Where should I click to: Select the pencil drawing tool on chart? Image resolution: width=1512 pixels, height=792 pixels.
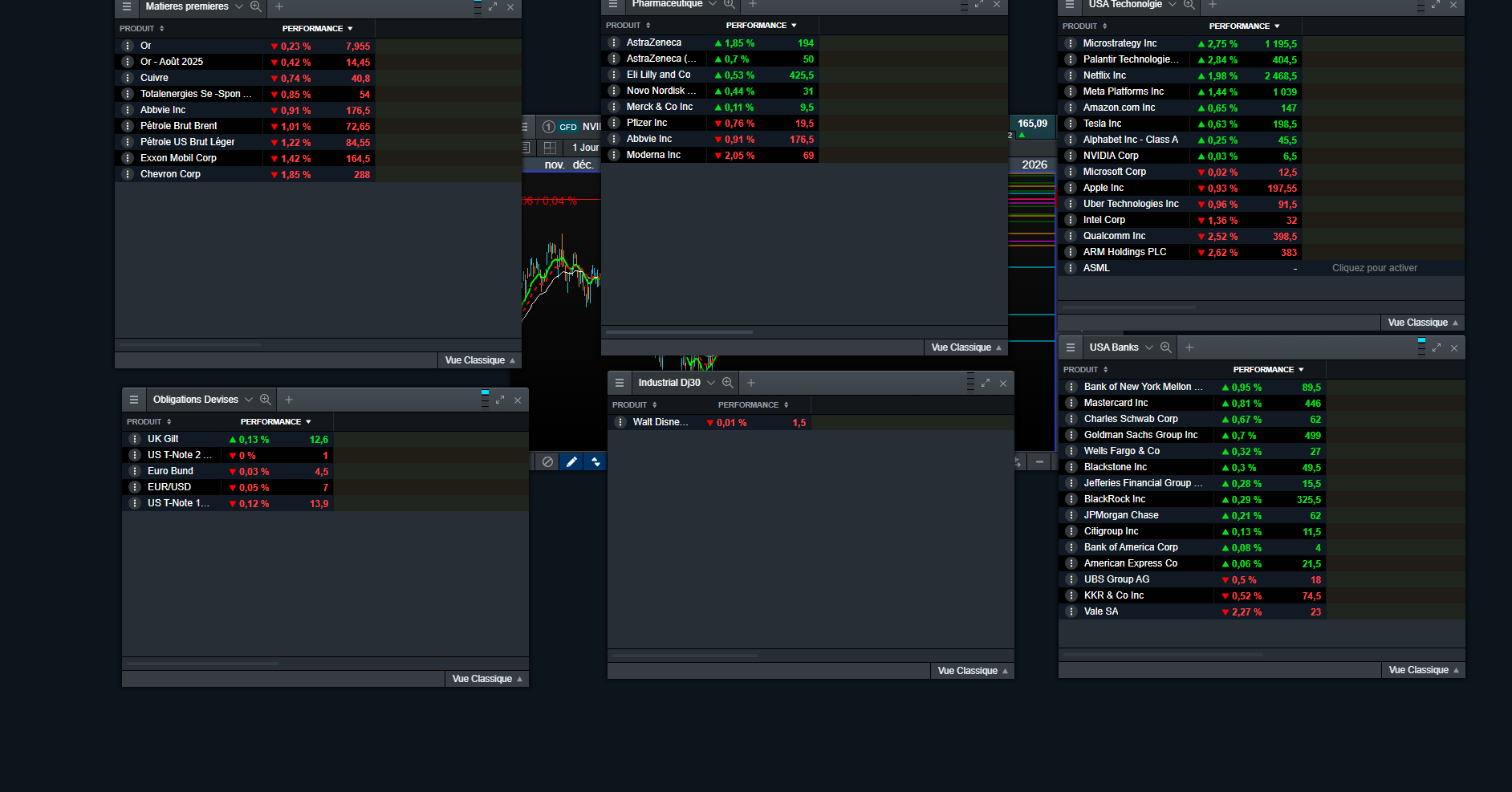(x=571, y=461)
